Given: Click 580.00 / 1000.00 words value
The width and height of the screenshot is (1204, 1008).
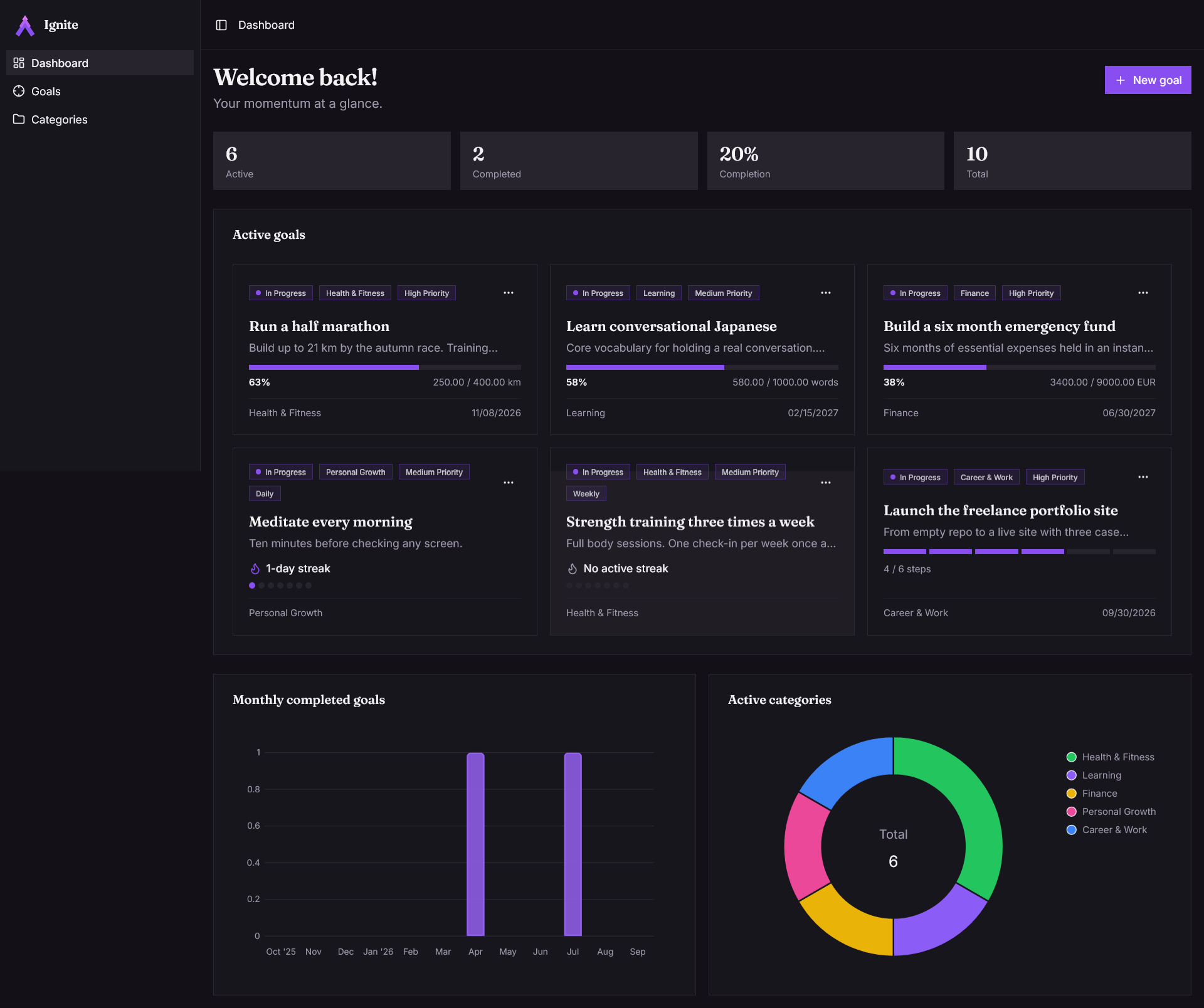Looking at the screenshot, I should tap(785, 382).
